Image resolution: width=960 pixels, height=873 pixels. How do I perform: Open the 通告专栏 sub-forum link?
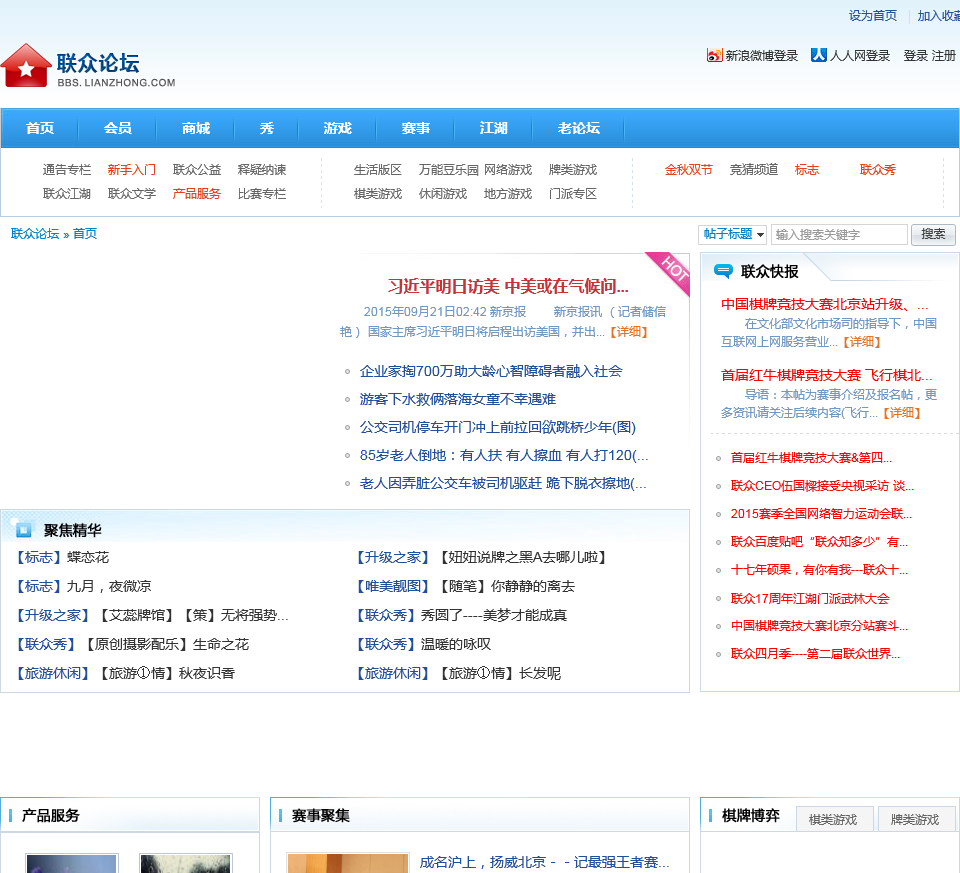click(67, 170)
